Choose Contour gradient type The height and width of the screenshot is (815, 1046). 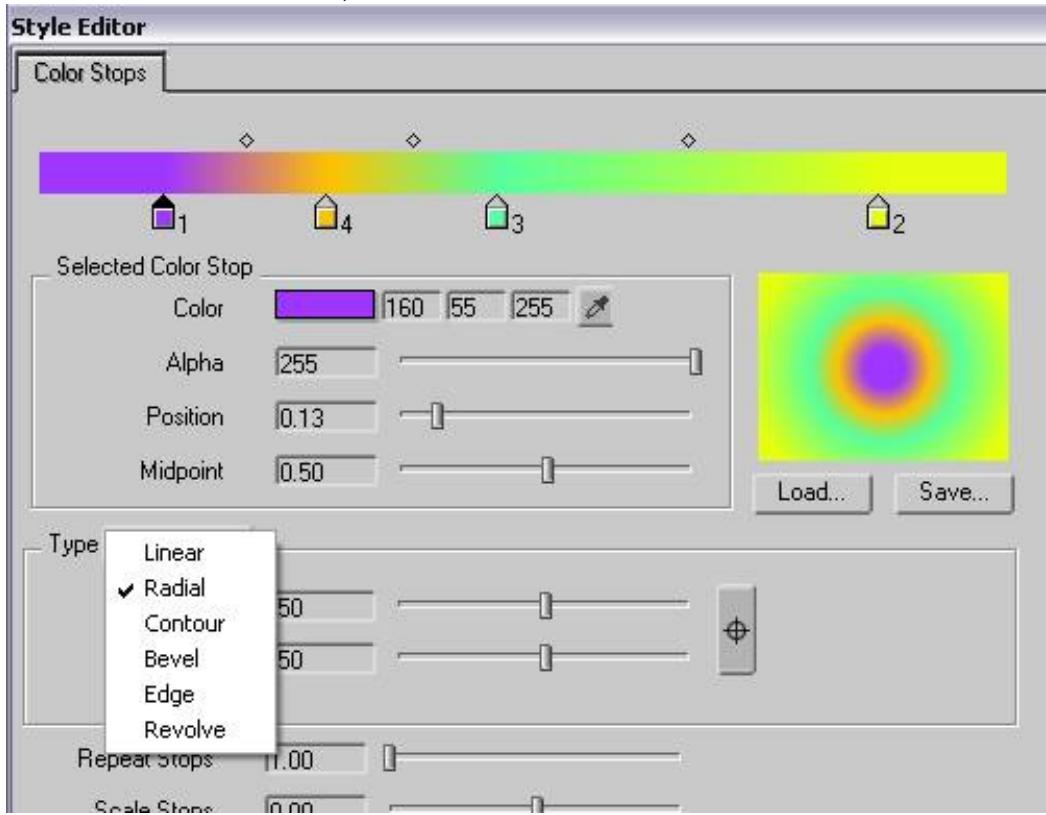[x=184, y=623]
